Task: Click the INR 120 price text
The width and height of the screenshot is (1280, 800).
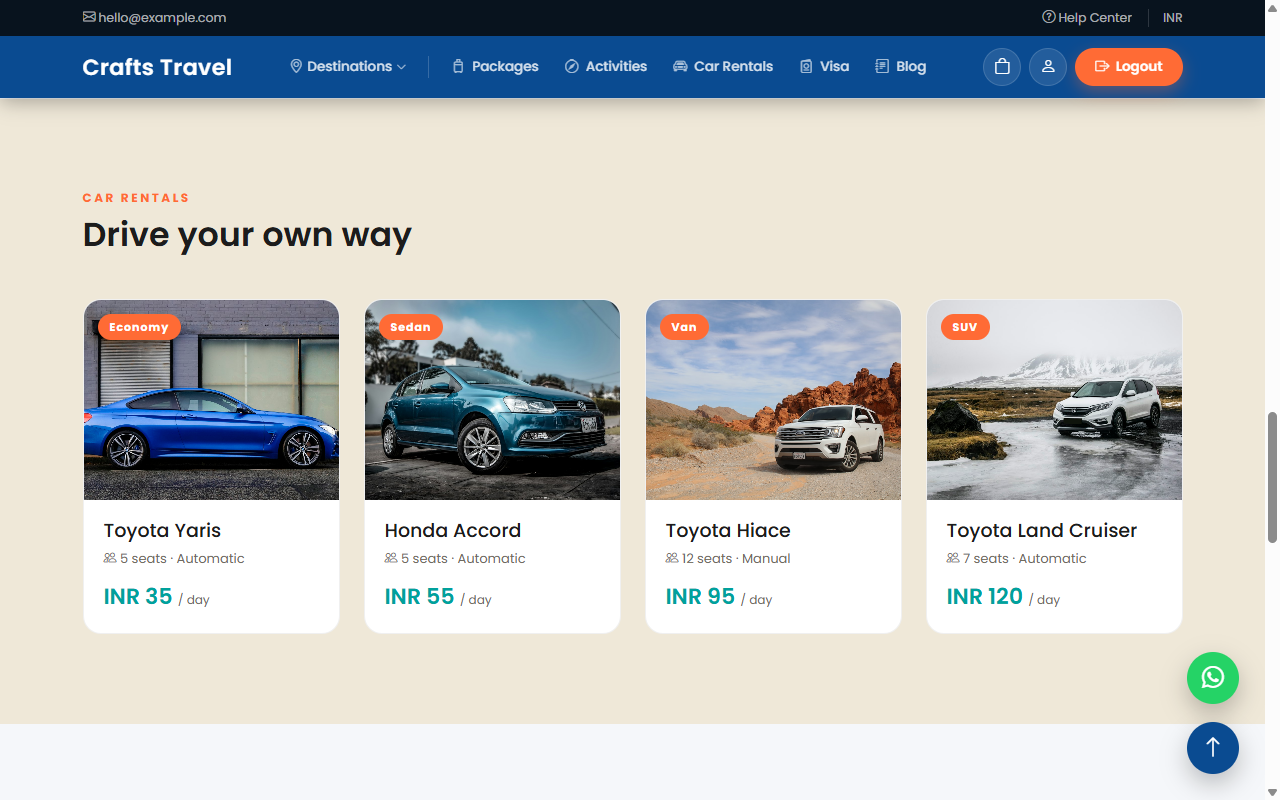Action: pyautogui.click(x=985, y=596)
